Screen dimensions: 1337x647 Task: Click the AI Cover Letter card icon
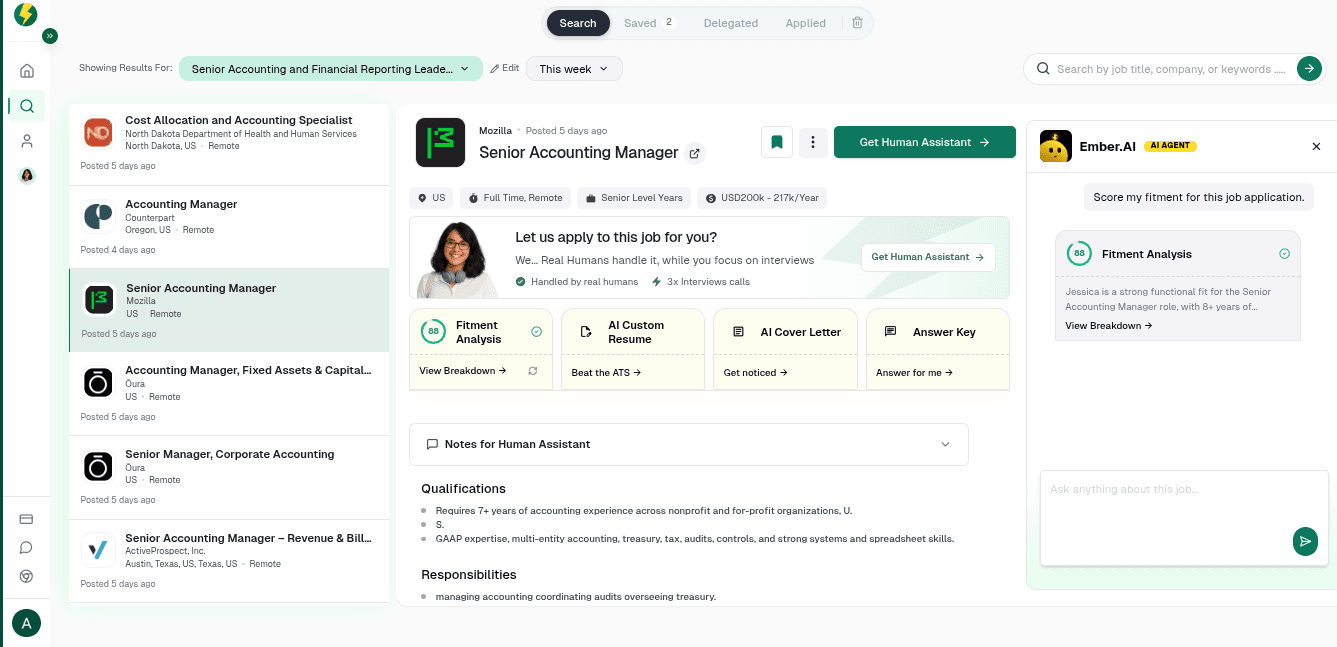(x=738, y=332)
